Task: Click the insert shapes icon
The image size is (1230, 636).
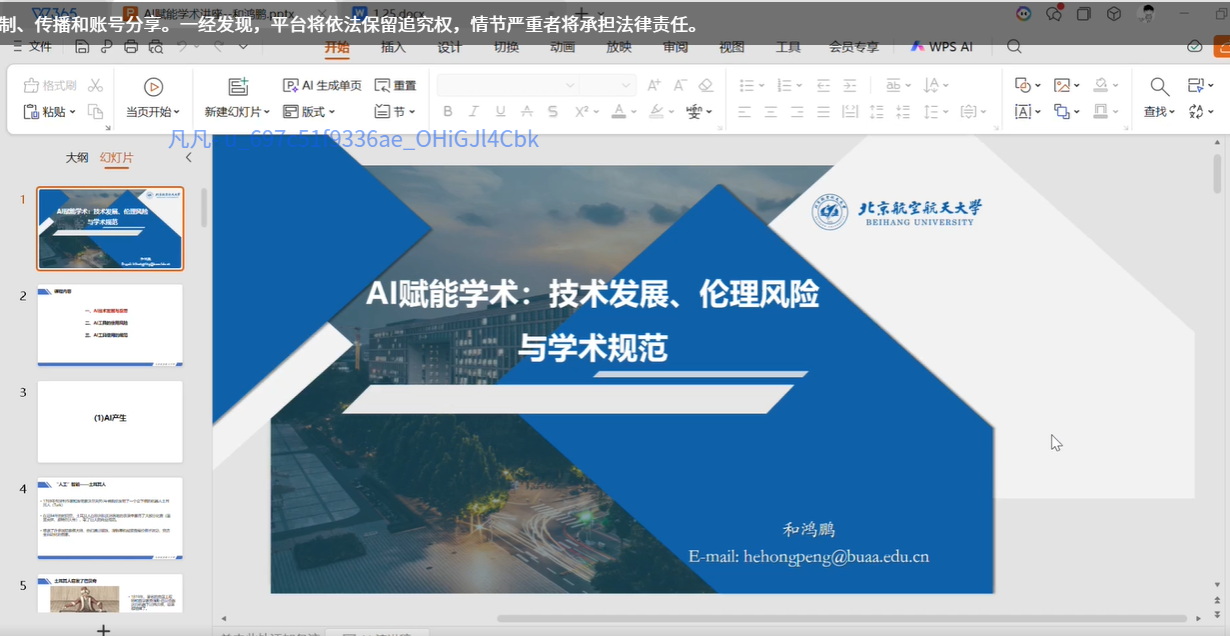Action: (1022, 86)
